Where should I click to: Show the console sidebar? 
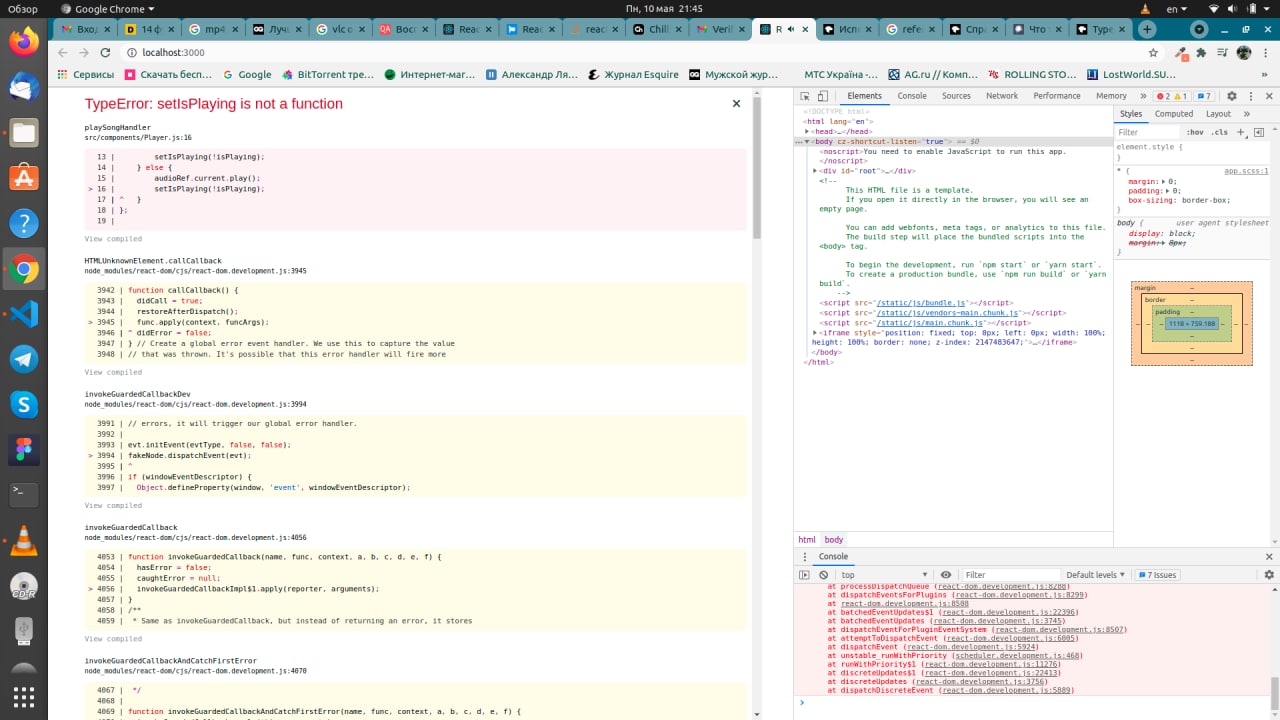(x=804, y=575)
